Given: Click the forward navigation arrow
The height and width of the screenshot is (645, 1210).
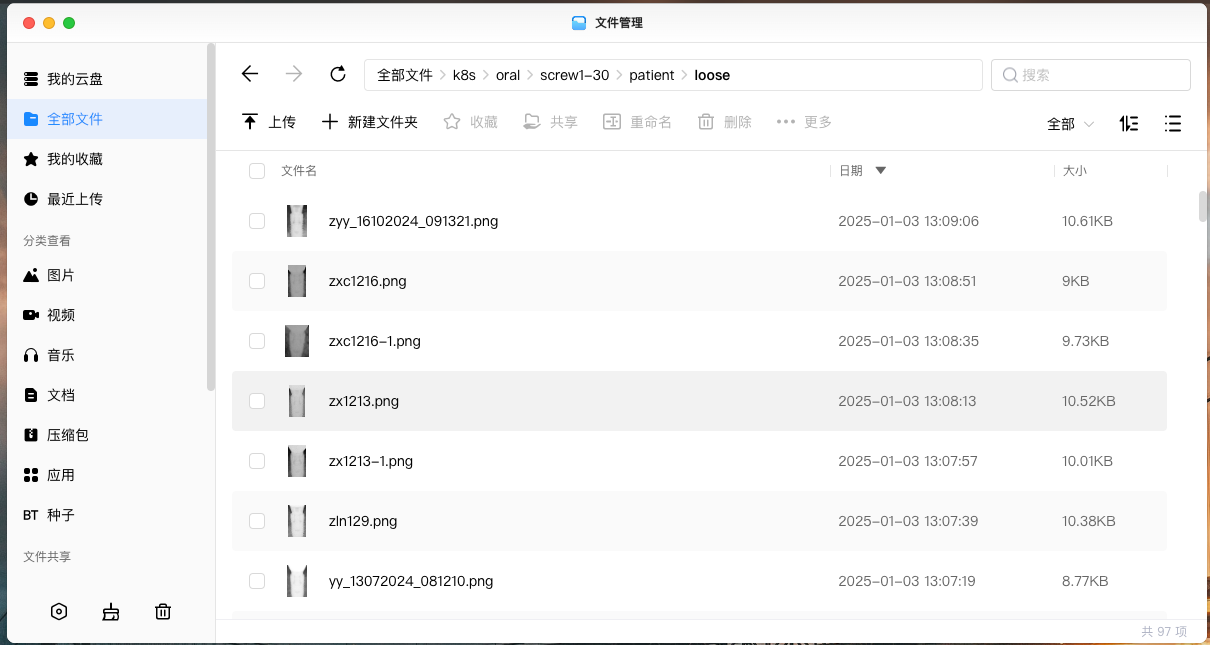Looking at the screenshot, I should 294,74.
